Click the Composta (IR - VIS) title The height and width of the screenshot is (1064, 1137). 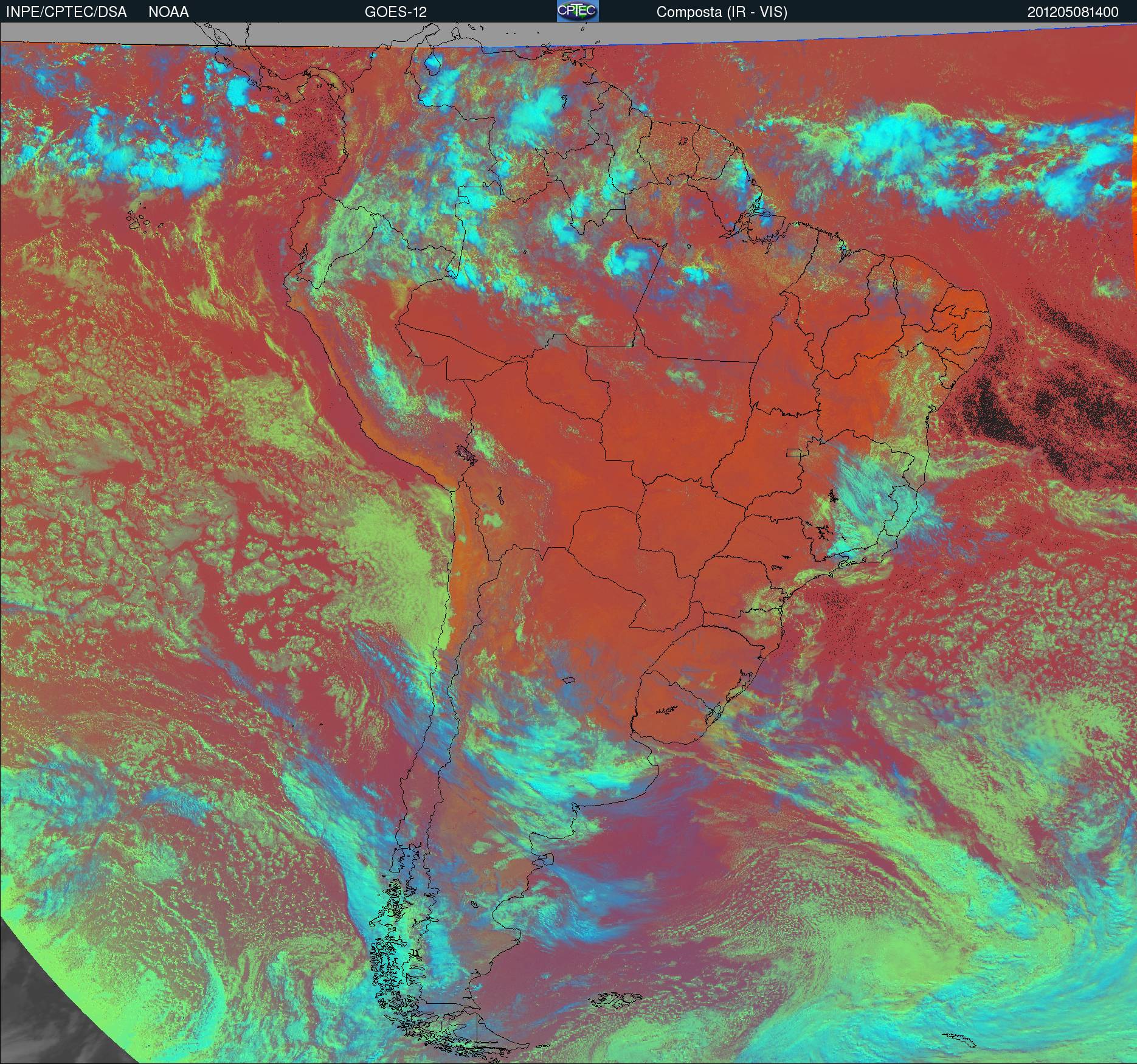[x=722, y=12]
